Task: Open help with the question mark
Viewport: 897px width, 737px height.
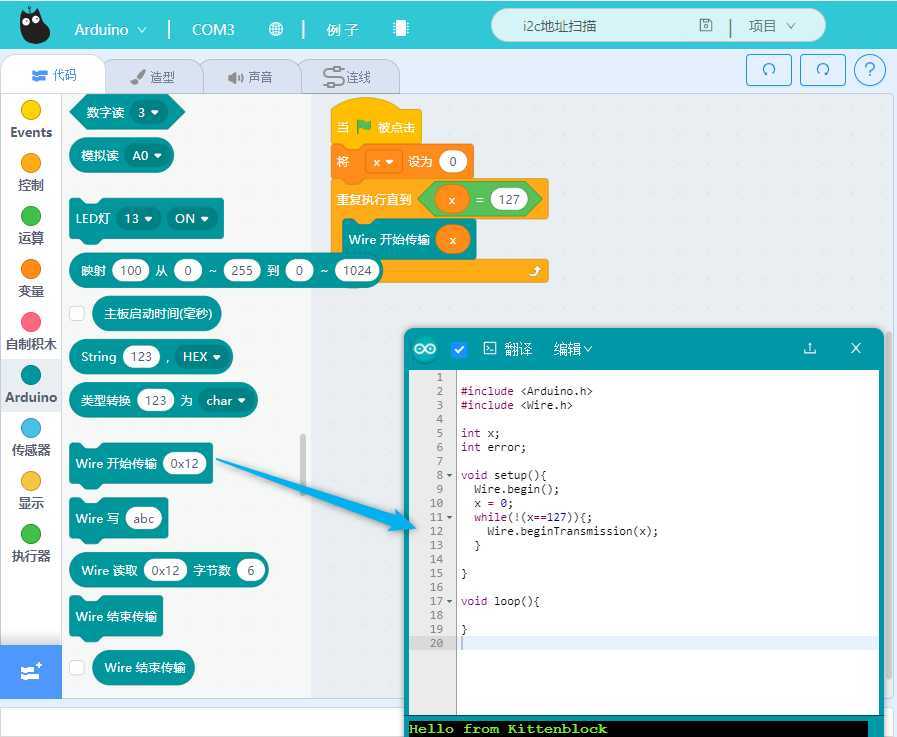Action: (x=870, y=70)
